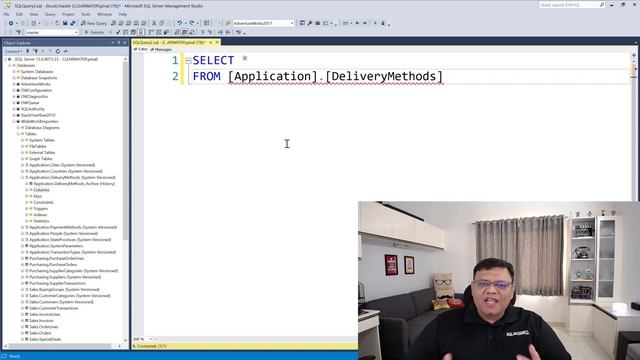Open the File menu
640x360 pixels.
[x=6, y=14]
